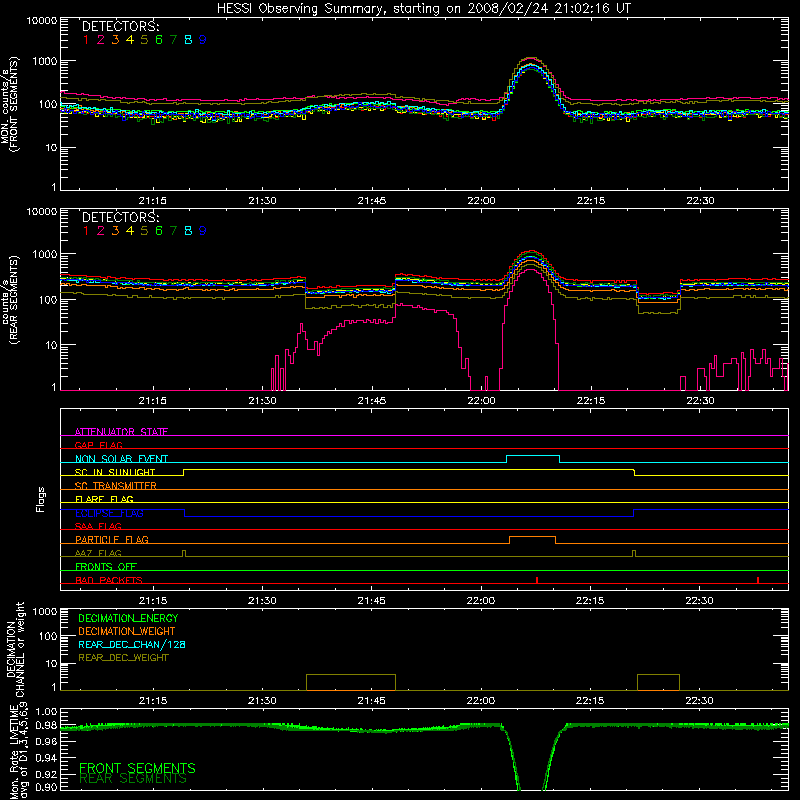Select orange detector number 3 in the front segments legend
Viewport: 800px width, 800px height.
coord(115,40)
